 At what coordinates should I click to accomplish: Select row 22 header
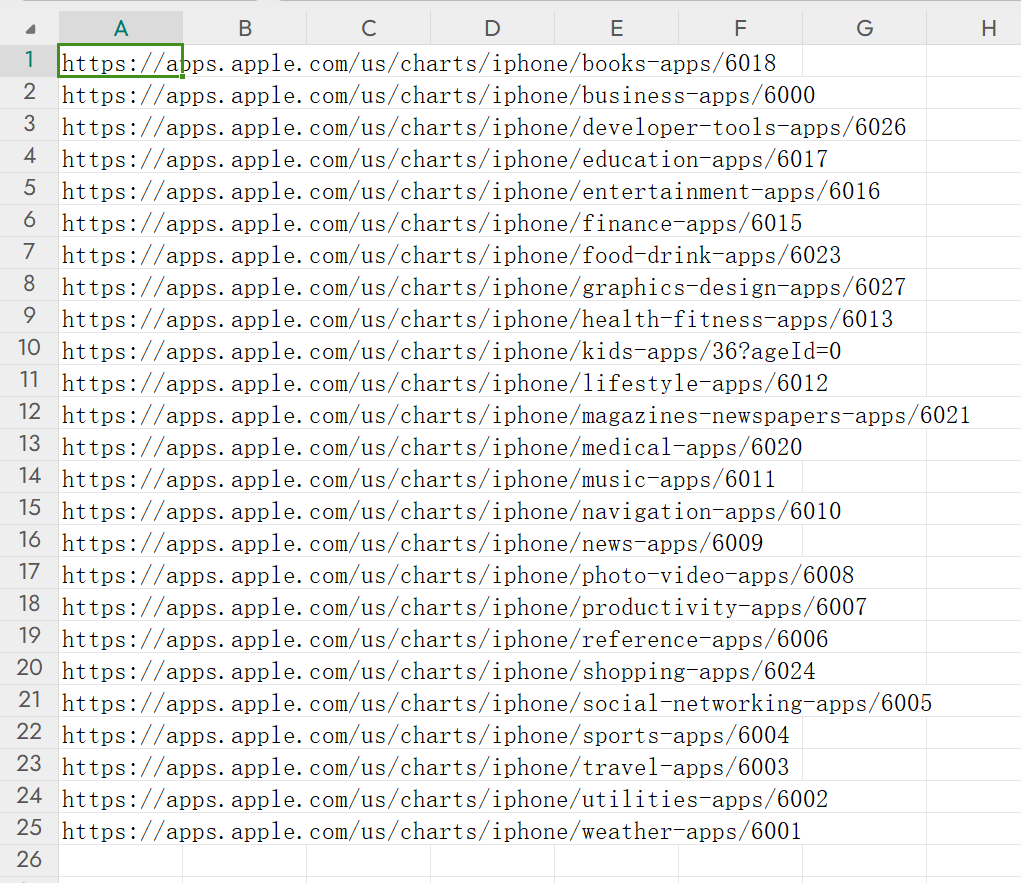[29, 732]
